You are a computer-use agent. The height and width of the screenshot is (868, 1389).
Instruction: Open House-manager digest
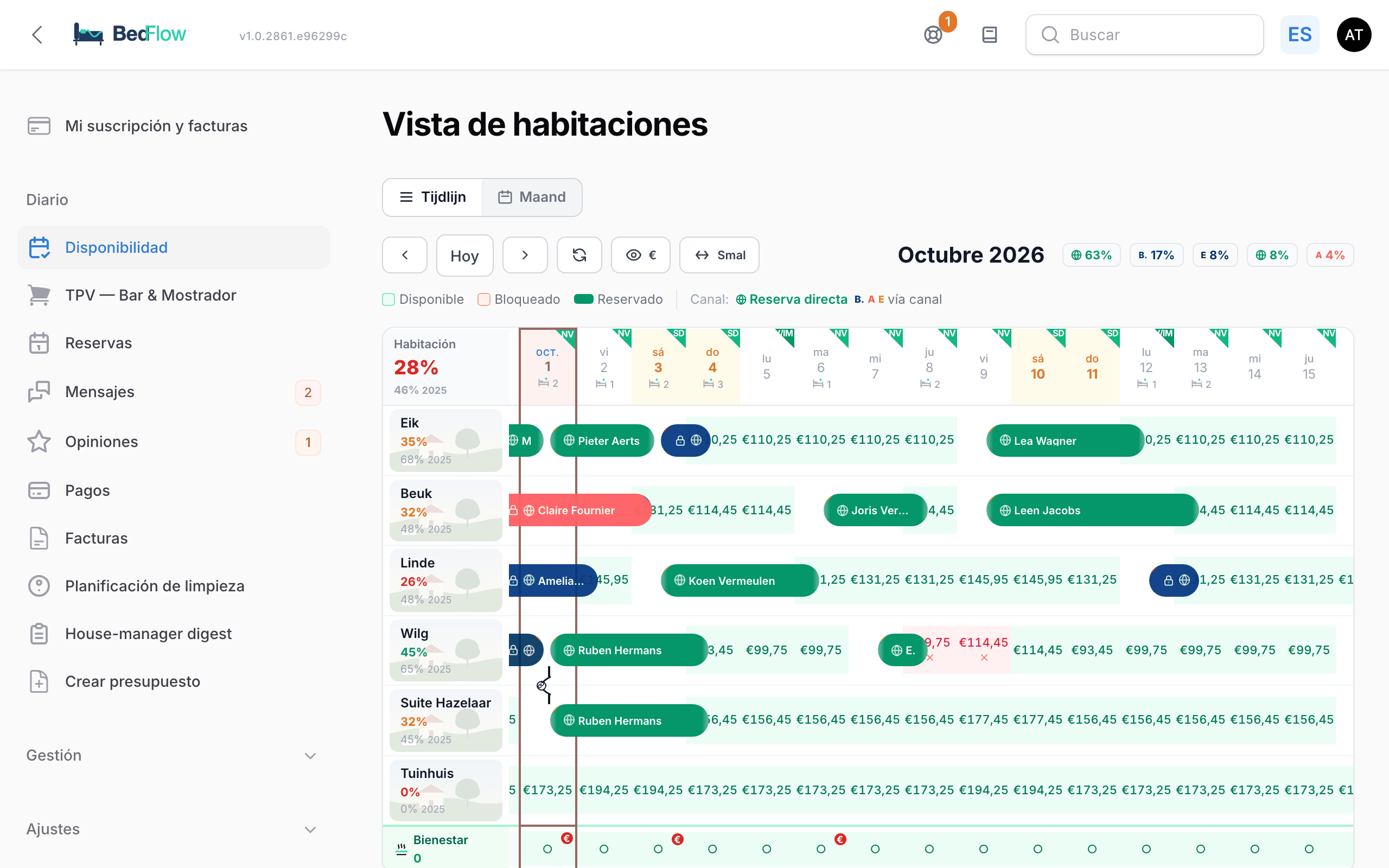click(173, 633)
